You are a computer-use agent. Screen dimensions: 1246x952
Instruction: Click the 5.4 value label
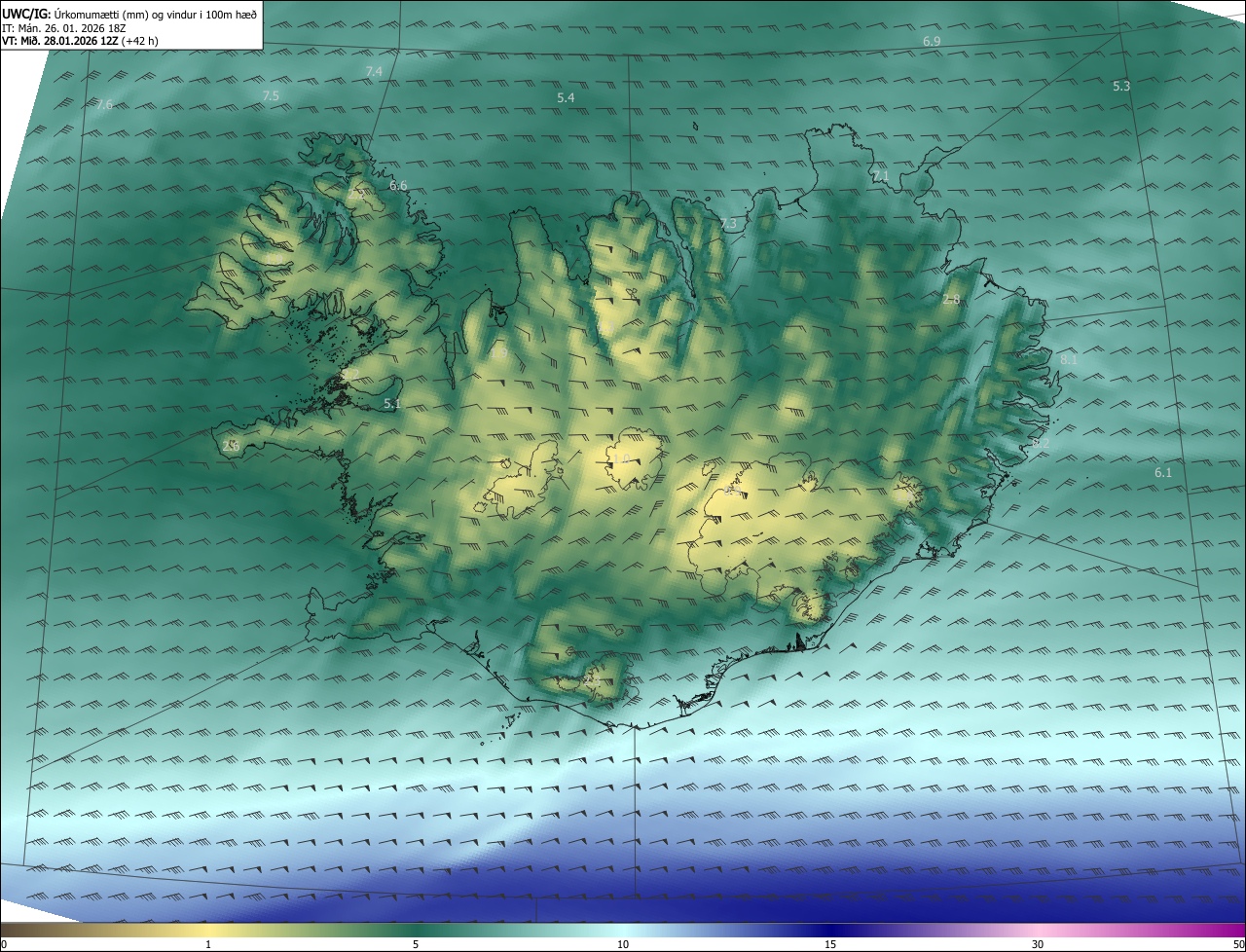coord(566,98)
